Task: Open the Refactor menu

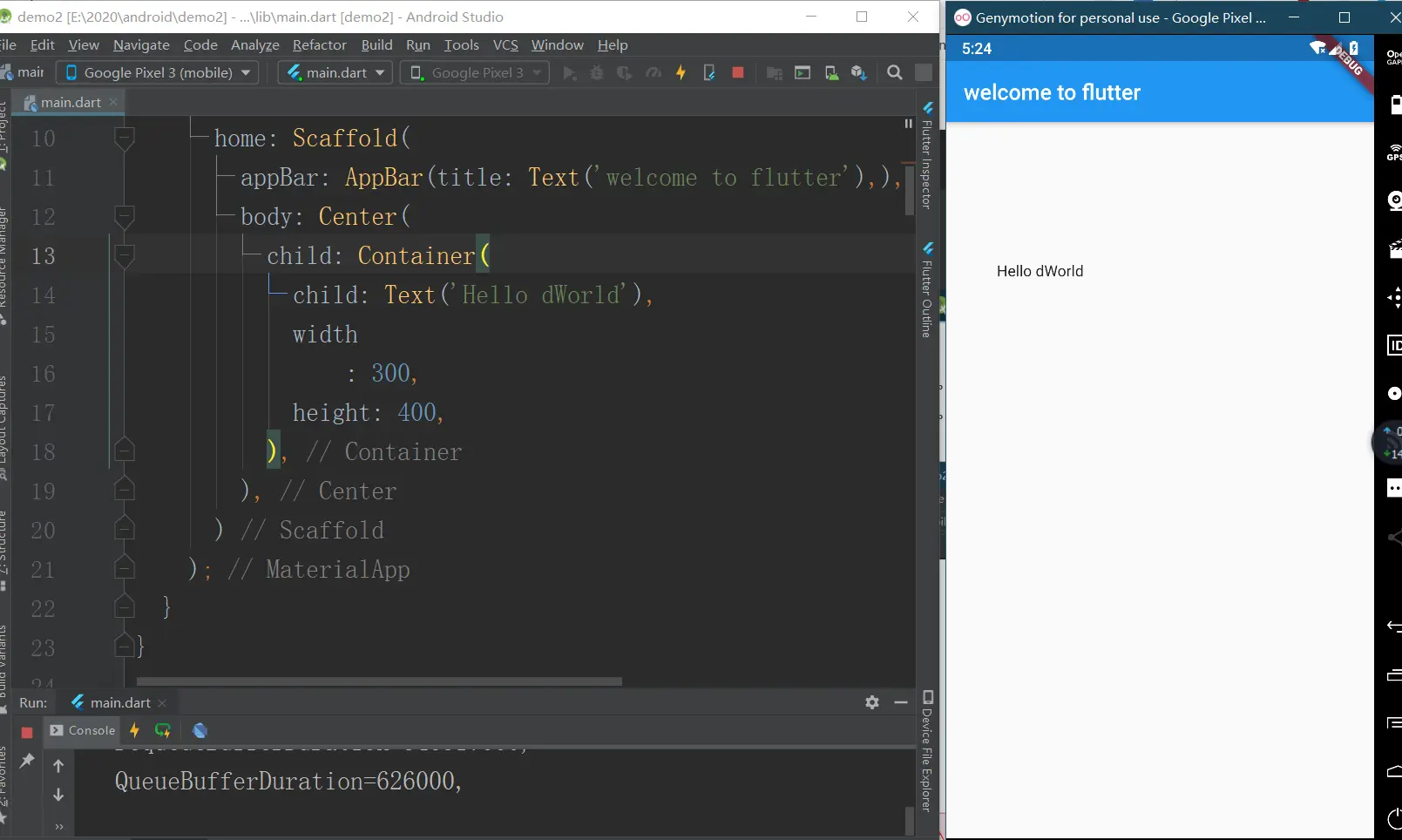Action: 319,45
